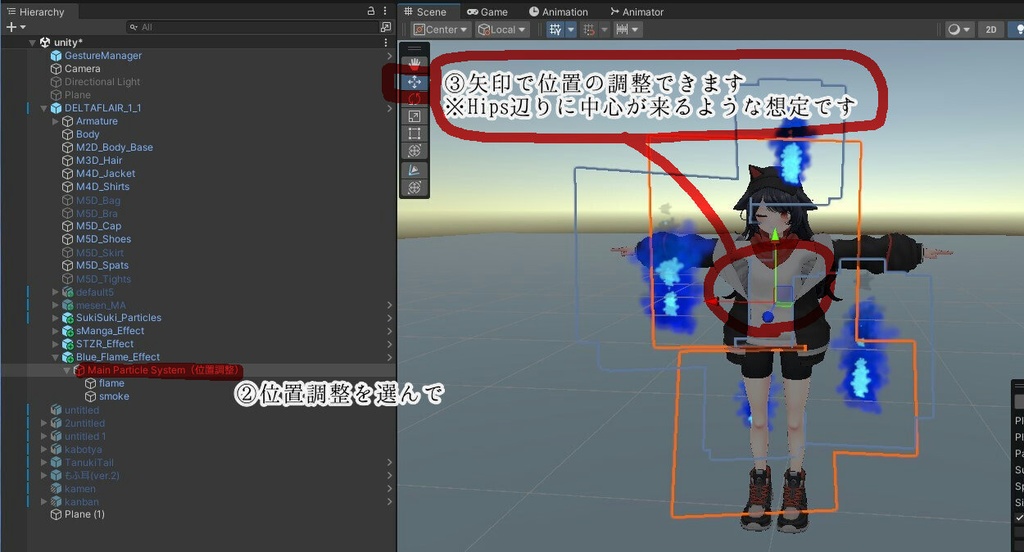
Task: Toggle Scene lighting bulb button
Action: (x=1018, y=29)
